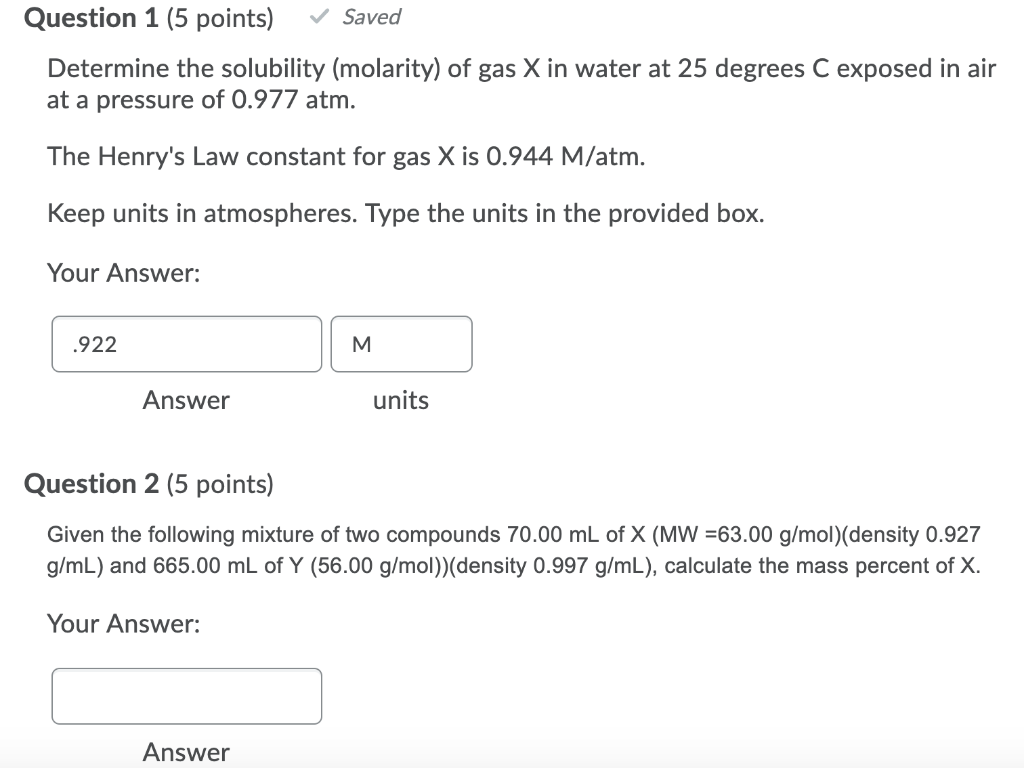Click the empty answer box for Question 2
The image size is (1024, 768).
click(x=186, y=696)
